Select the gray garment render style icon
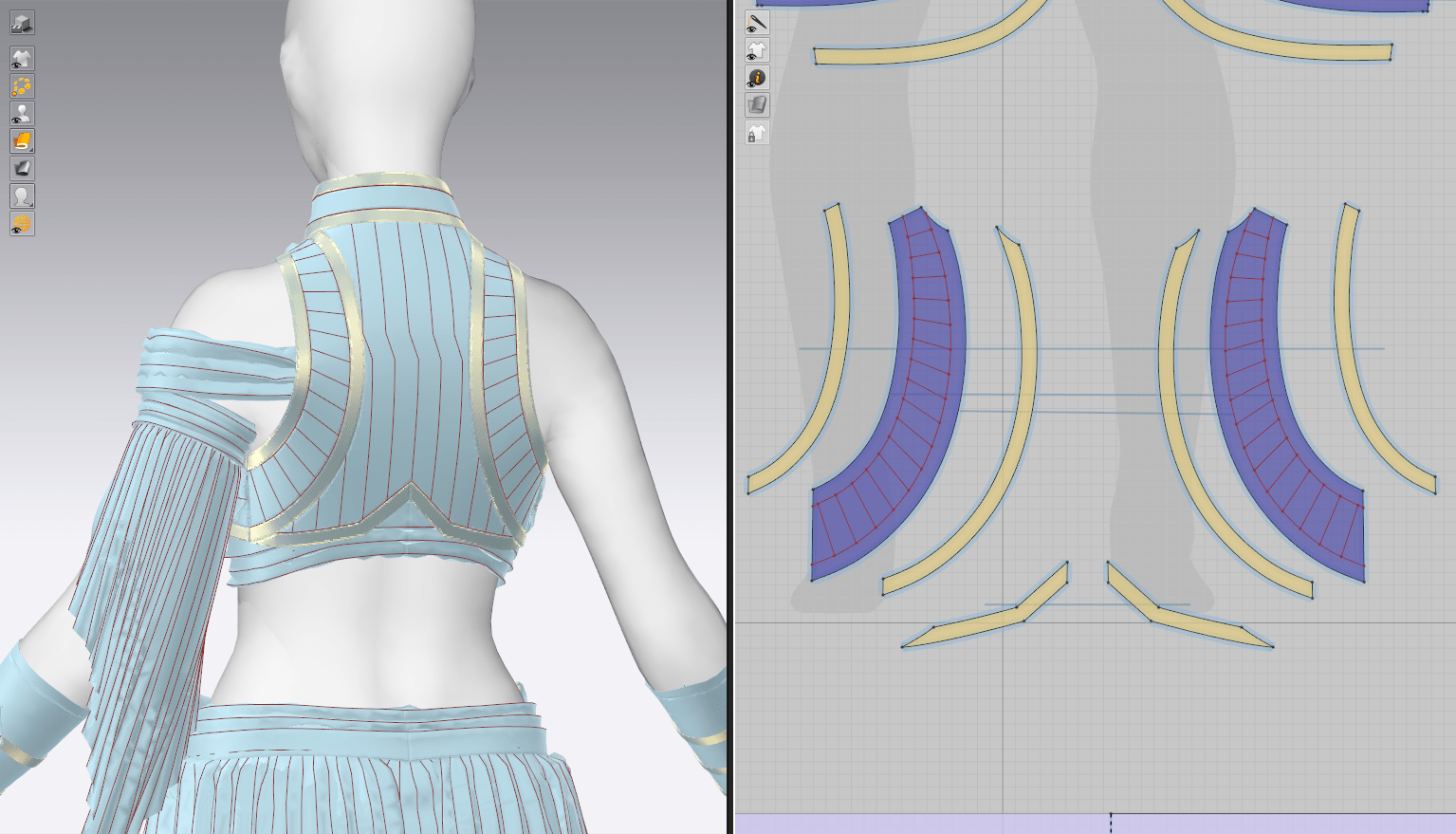The height and width of the screenshot is (834, 1456). pos(22,169)
